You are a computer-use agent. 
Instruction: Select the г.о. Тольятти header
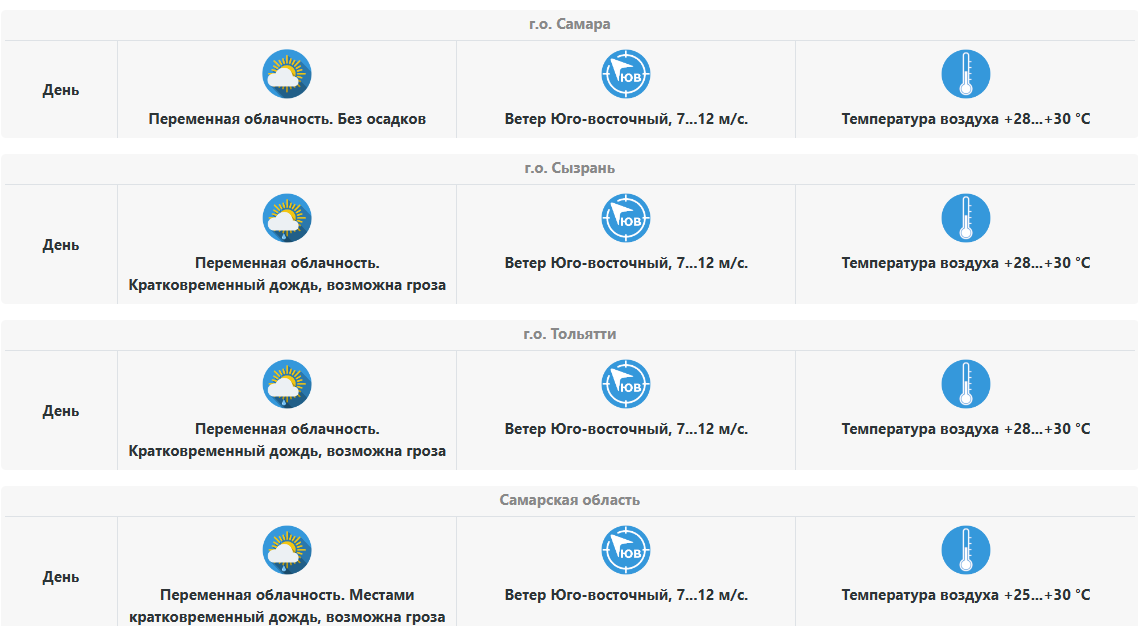[x=569, y=334]
